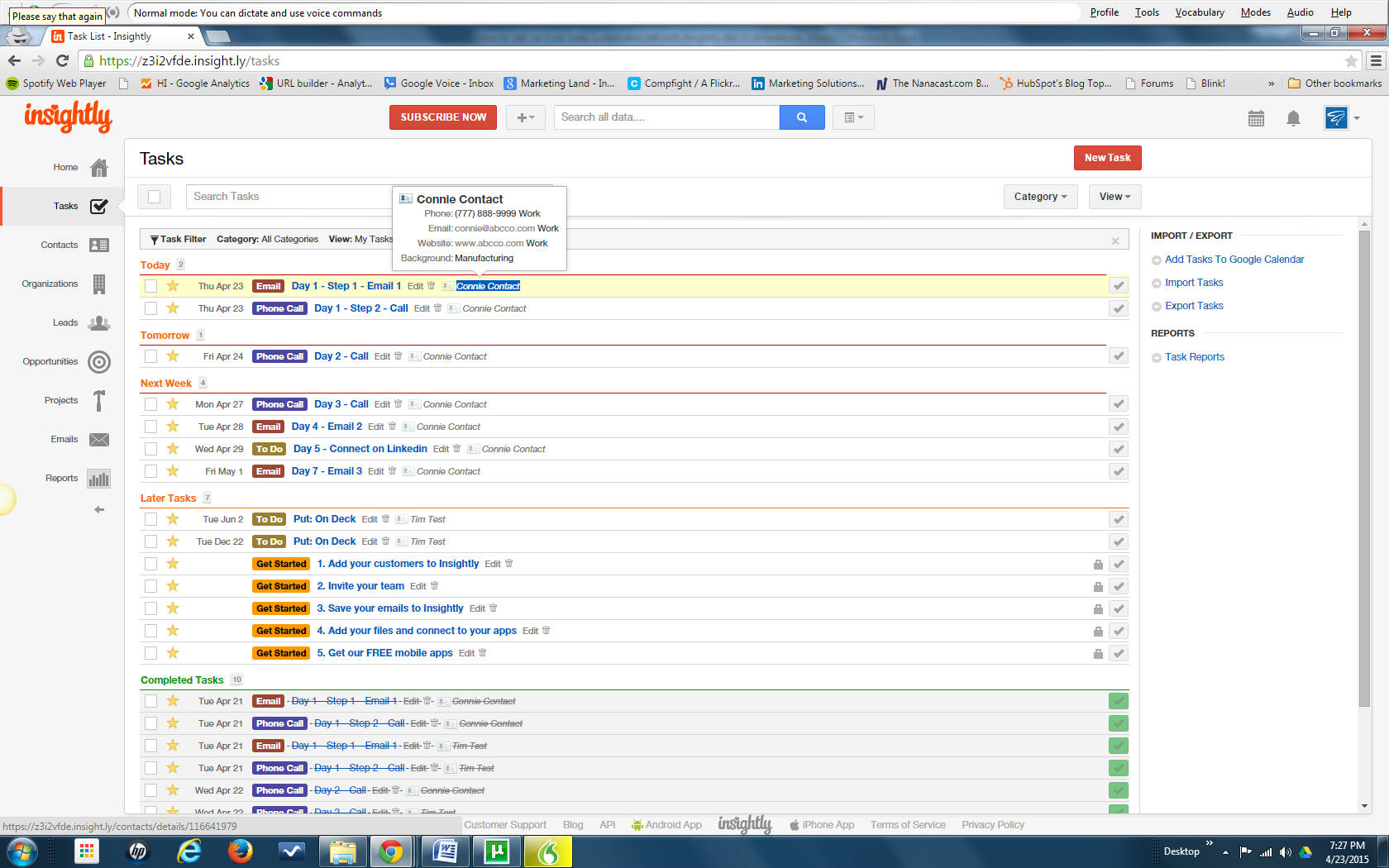Open Firefox from the Windows taskbar
Screen dimensions: 1389x868
(x=240, y=851)
